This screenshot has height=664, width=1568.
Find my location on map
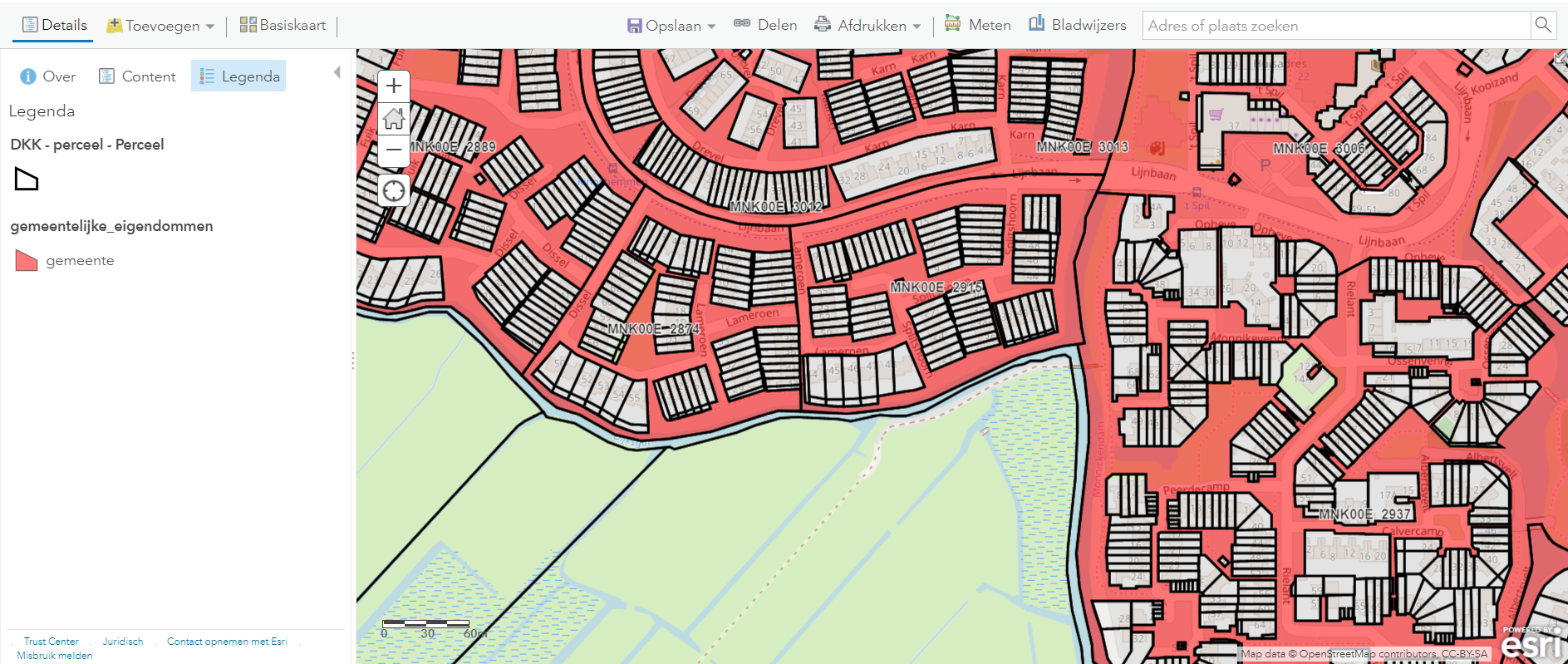pos(394,191)
